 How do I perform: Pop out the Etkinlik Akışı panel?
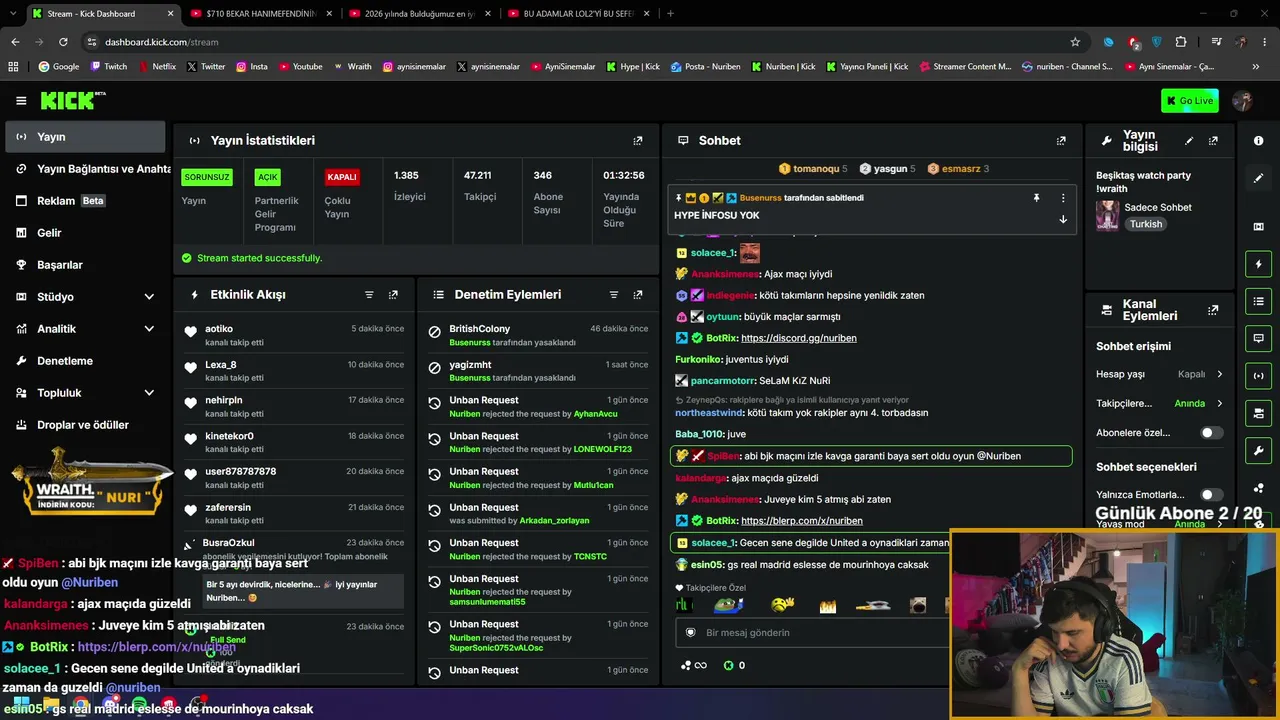[x=393, y=295]
